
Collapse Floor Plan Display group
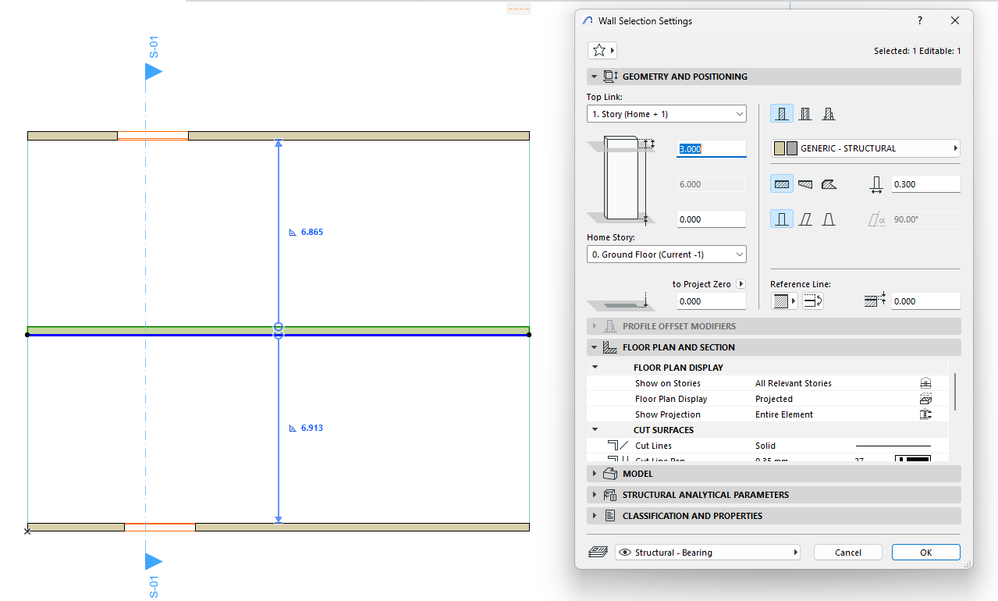[595, 367]
